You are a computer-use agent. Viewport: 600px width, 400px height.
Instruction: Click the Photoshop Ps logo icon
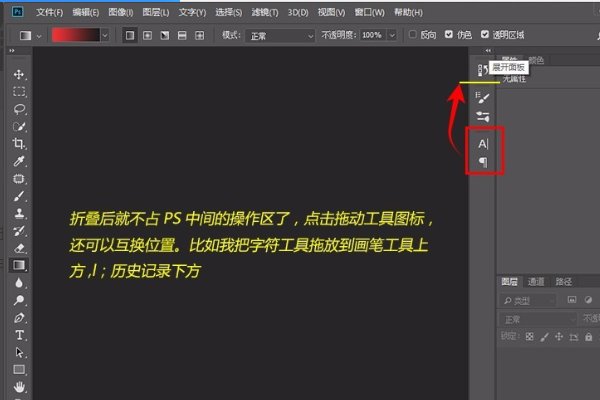coord(17,12)
